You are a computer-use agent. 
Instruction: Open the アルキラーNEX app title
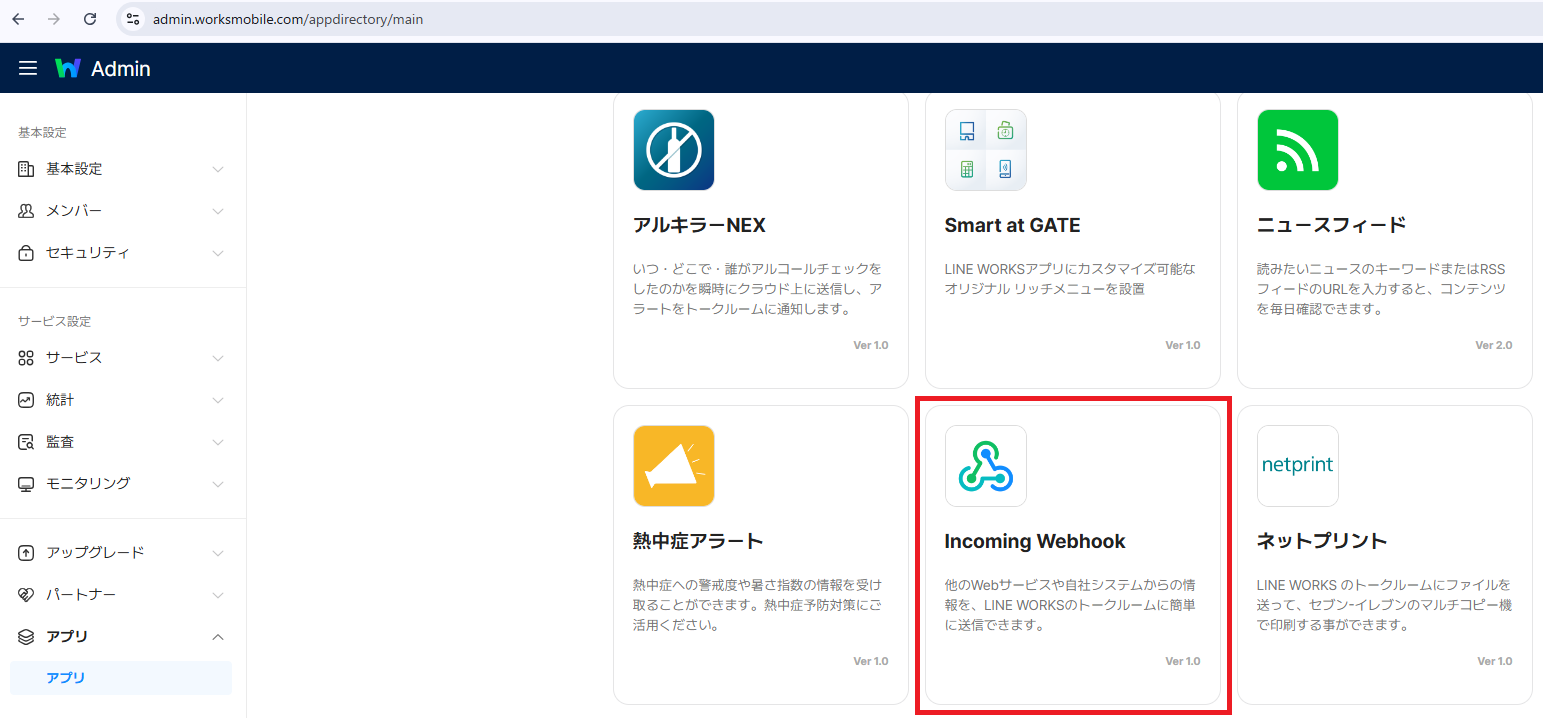[699, 225]
